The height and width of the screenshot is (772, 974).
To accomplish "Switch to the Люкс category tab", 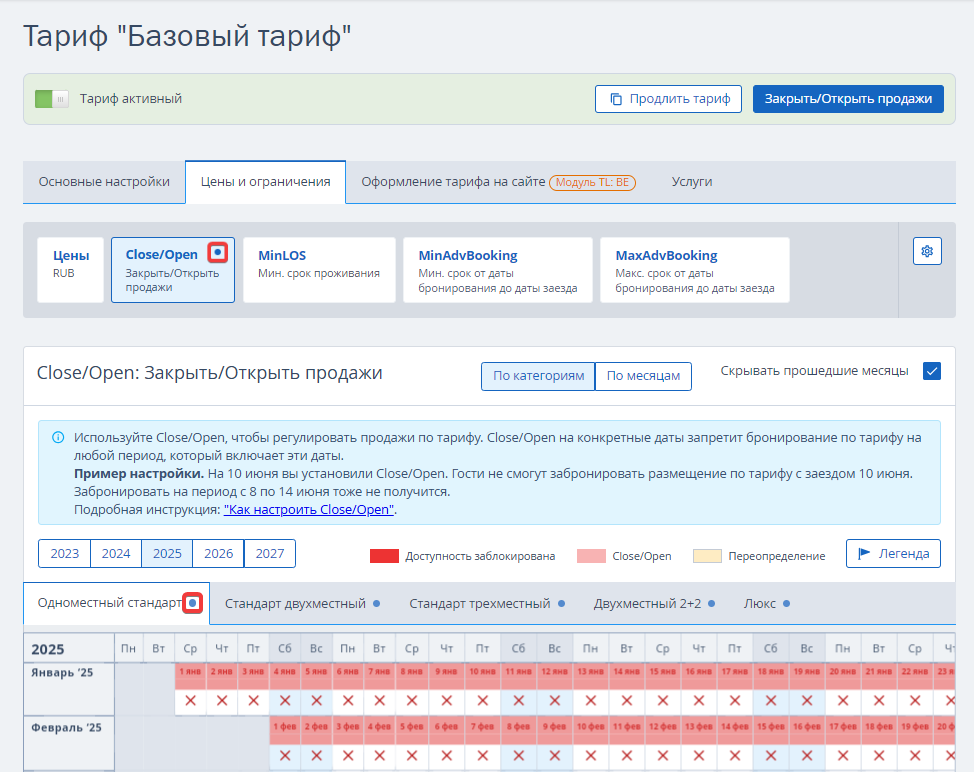I will 760,604.
